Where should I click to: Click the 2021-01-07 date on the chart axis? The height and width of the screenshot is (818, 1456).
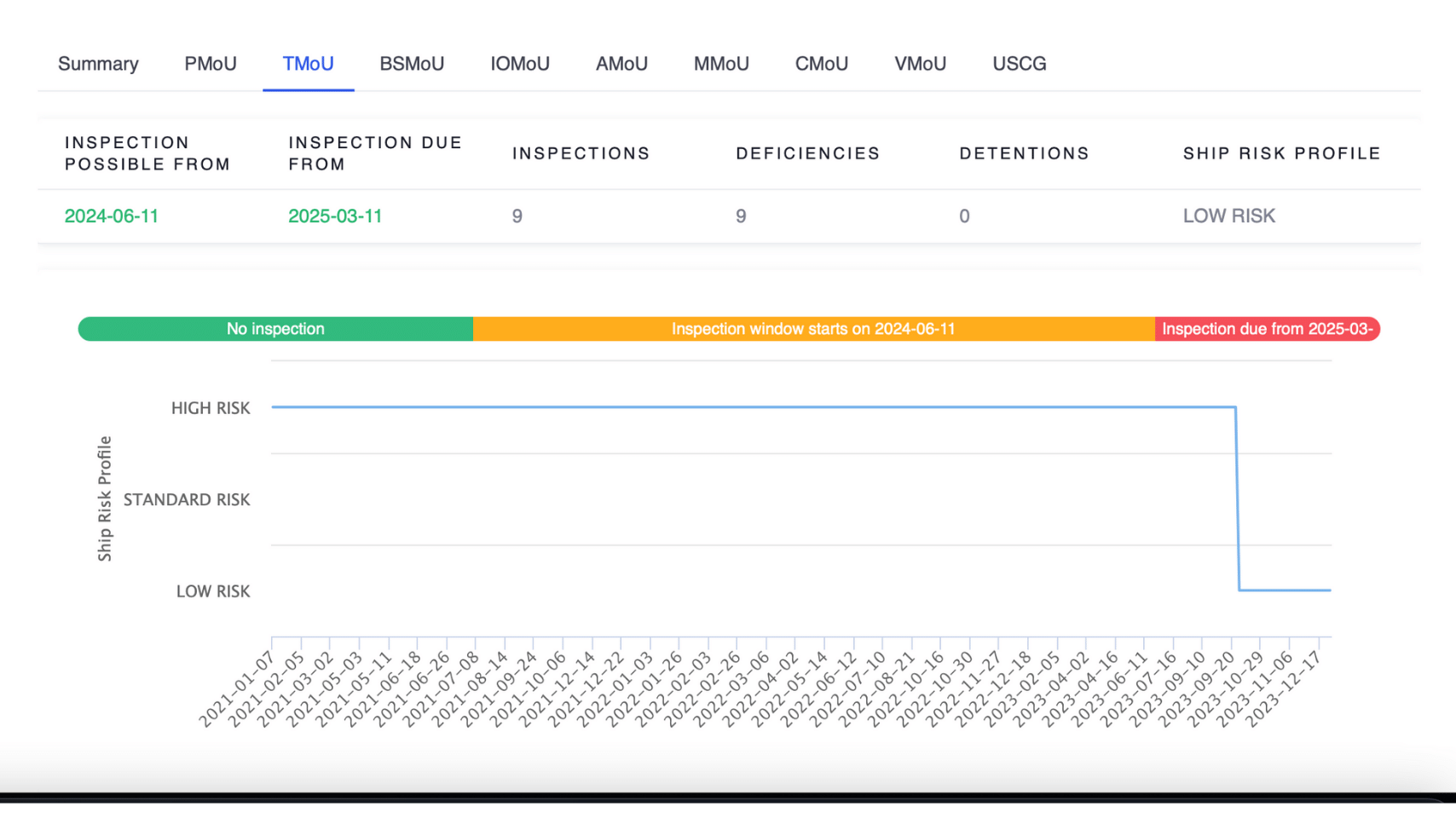(x=238, y=689)
